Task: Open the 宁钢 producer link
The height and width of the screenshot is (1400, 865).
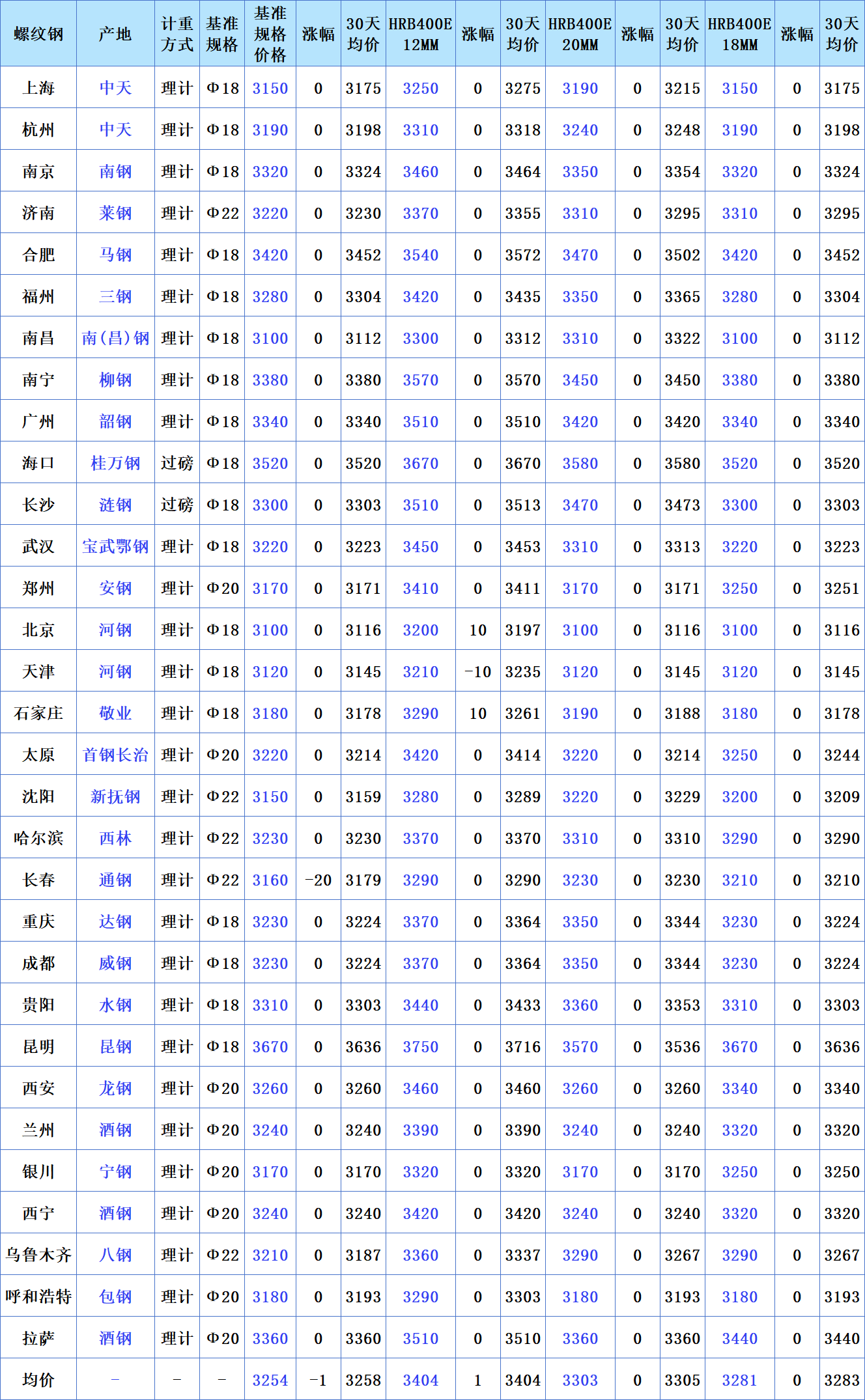Action: pos(115,1171)
